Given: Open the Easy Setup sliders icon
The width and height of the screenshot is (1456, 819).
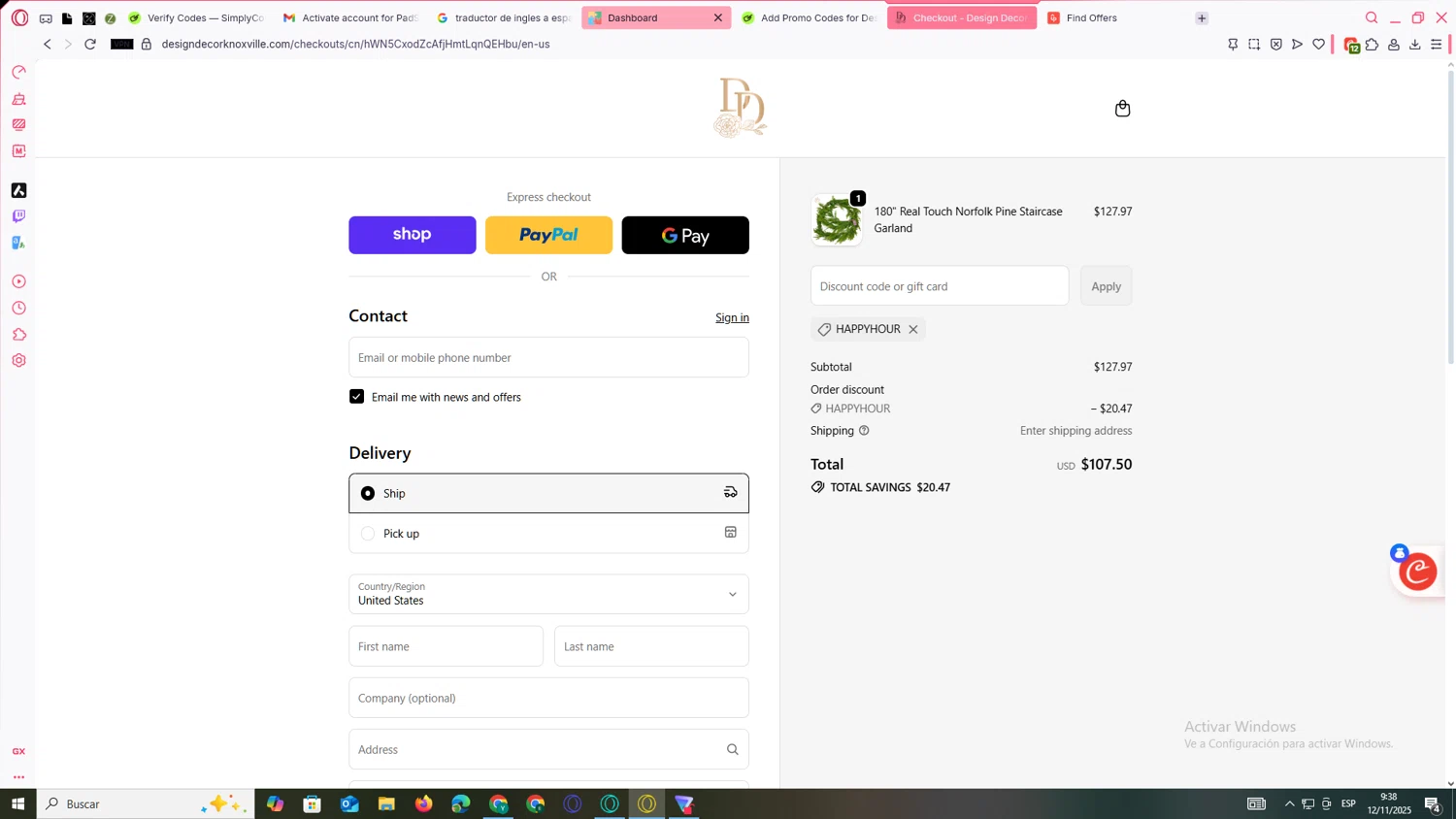Looking at the screenshot, I should point(1437,45).
